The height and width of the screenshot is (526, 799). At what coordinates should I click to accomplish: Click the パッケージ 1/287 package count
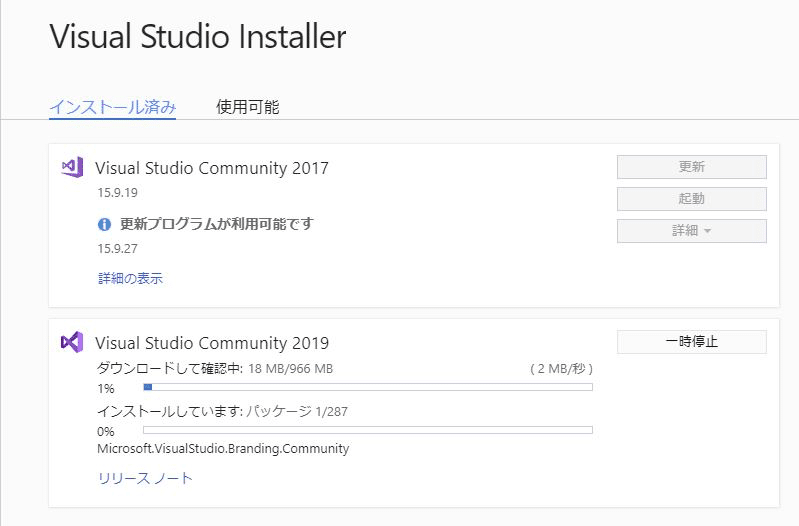[x=297, y=411]
